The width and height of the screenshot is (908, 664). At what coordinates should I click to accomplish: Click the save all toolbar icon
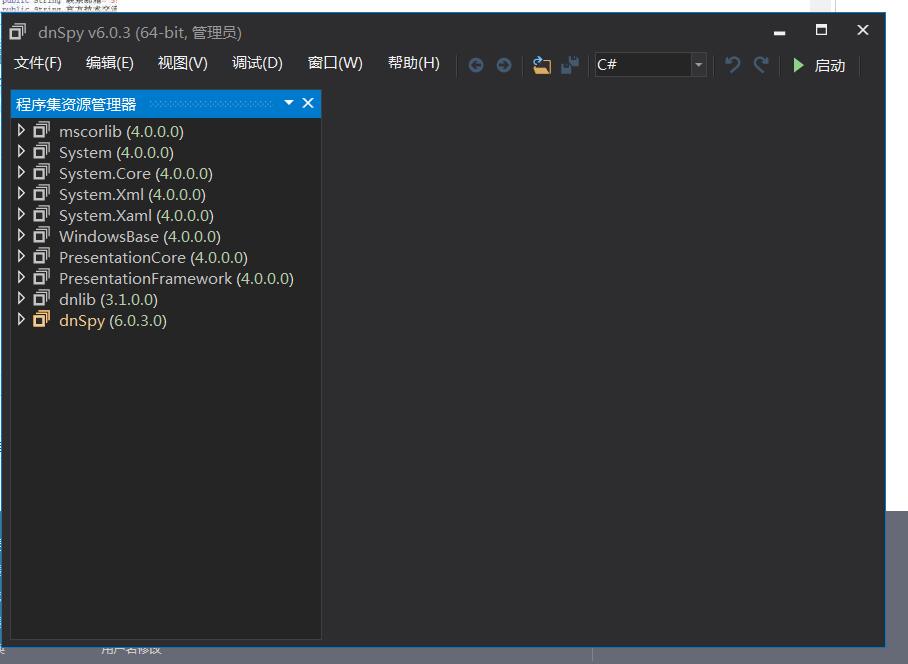tap(570, 65)
